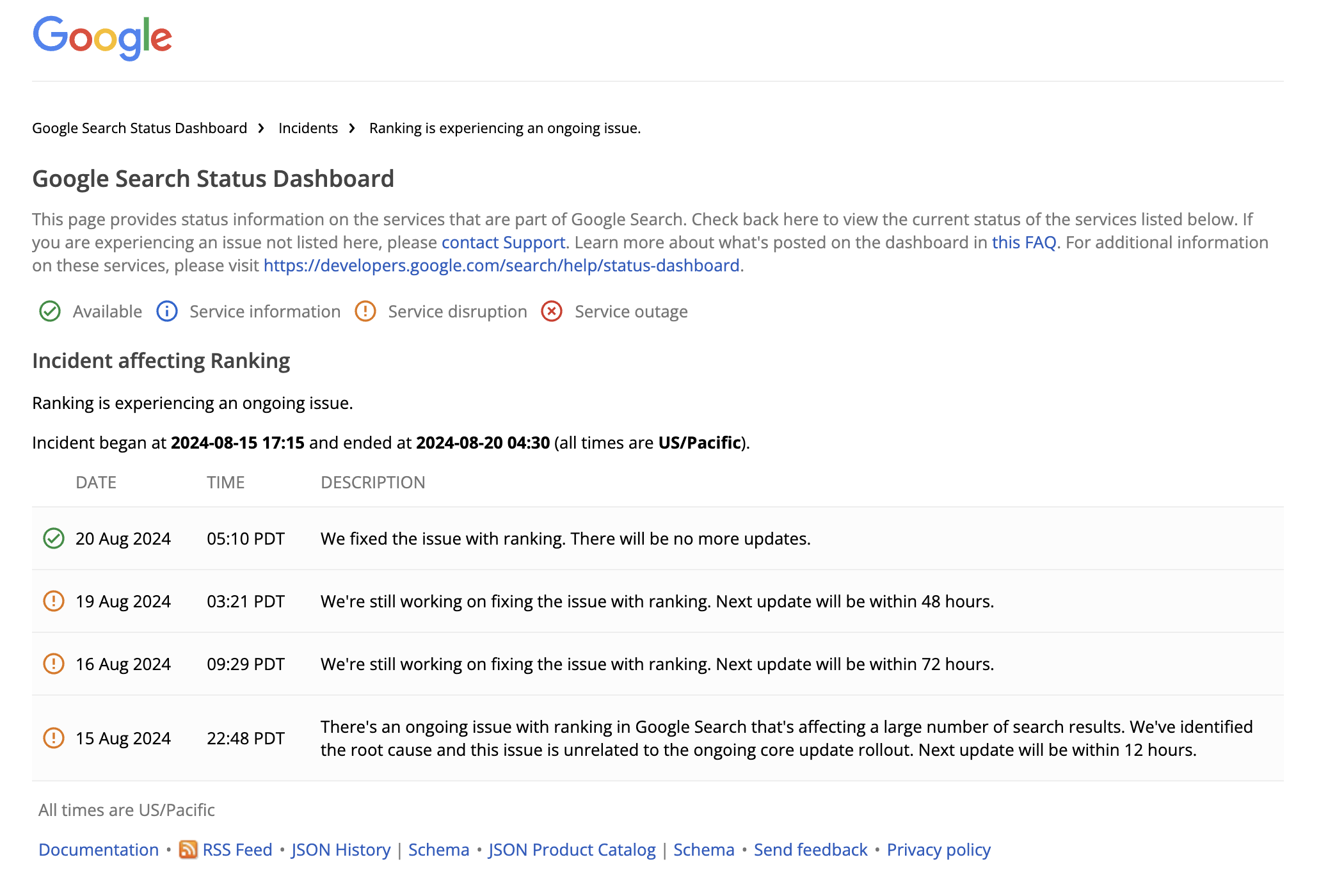Open the contact Support link

[x=503, y=243]
